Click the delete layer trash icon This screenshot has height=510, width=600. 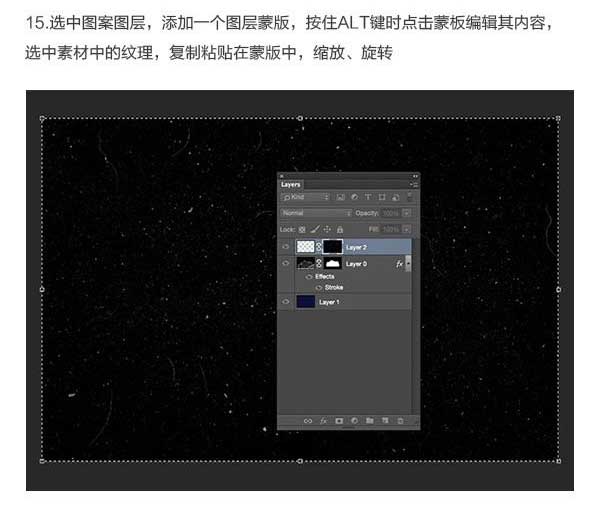pos(400,421)
